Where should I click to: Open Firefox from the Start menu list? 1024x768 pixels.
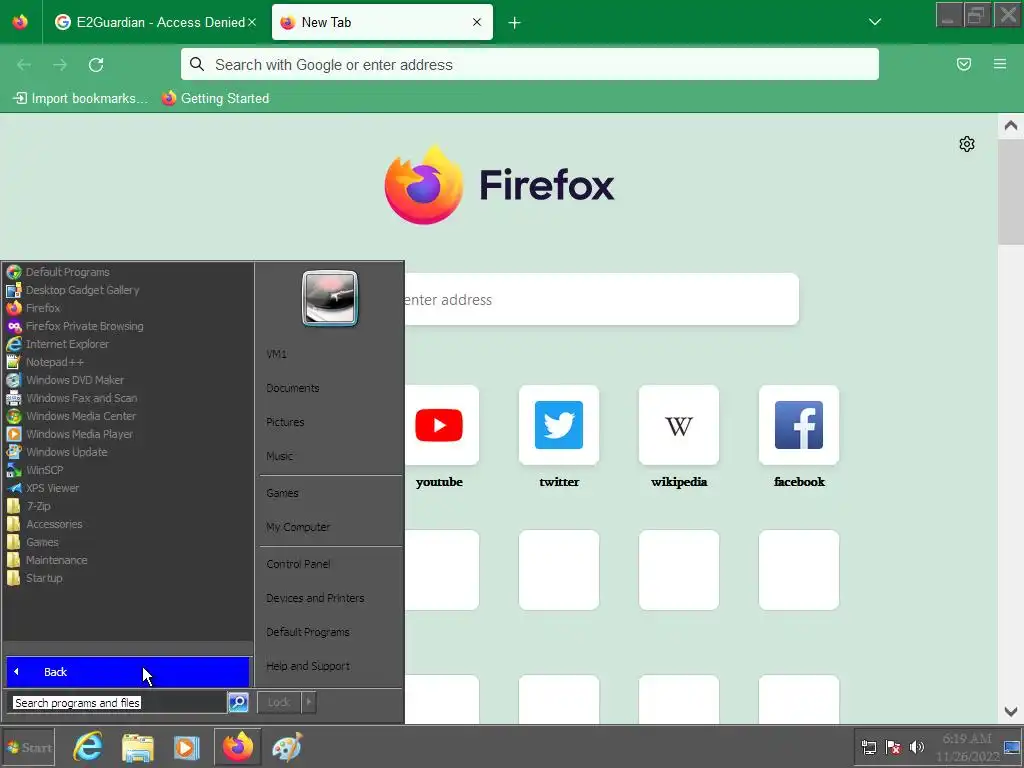click(43, 308)
